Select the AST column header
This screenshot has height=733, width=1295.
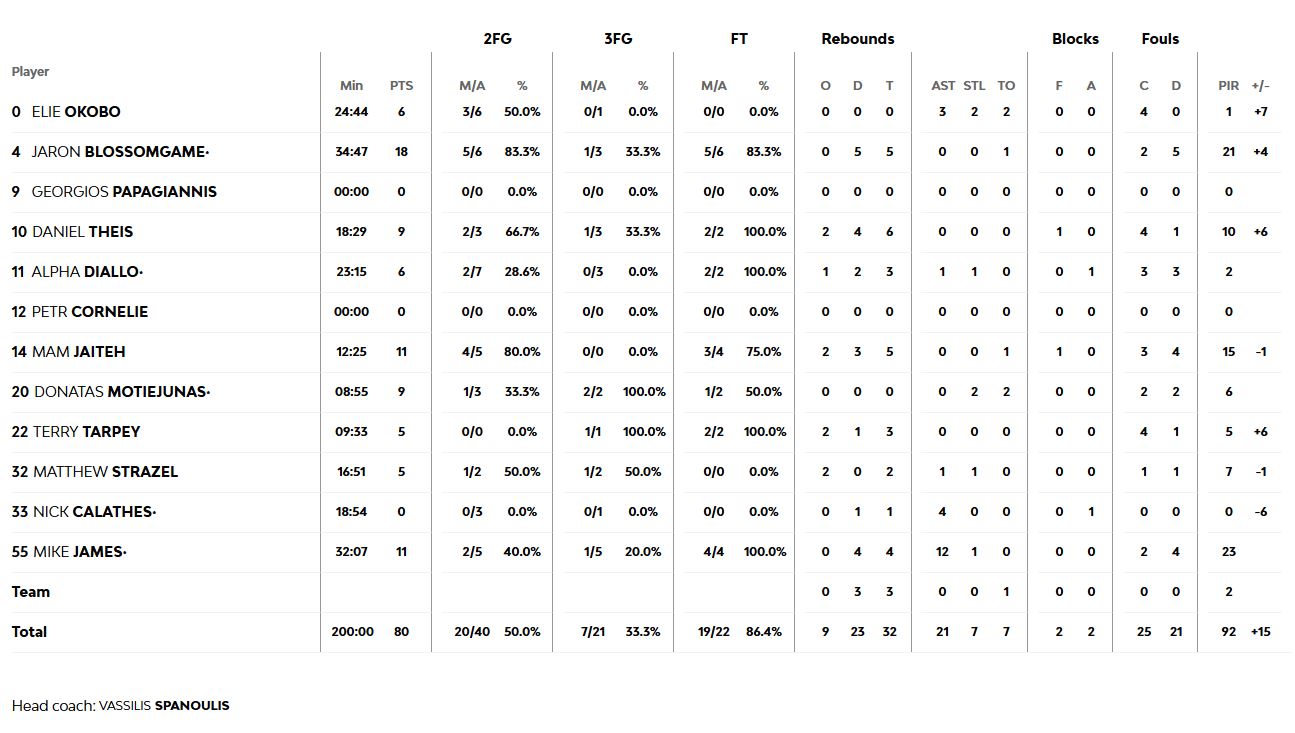(942, 86)
